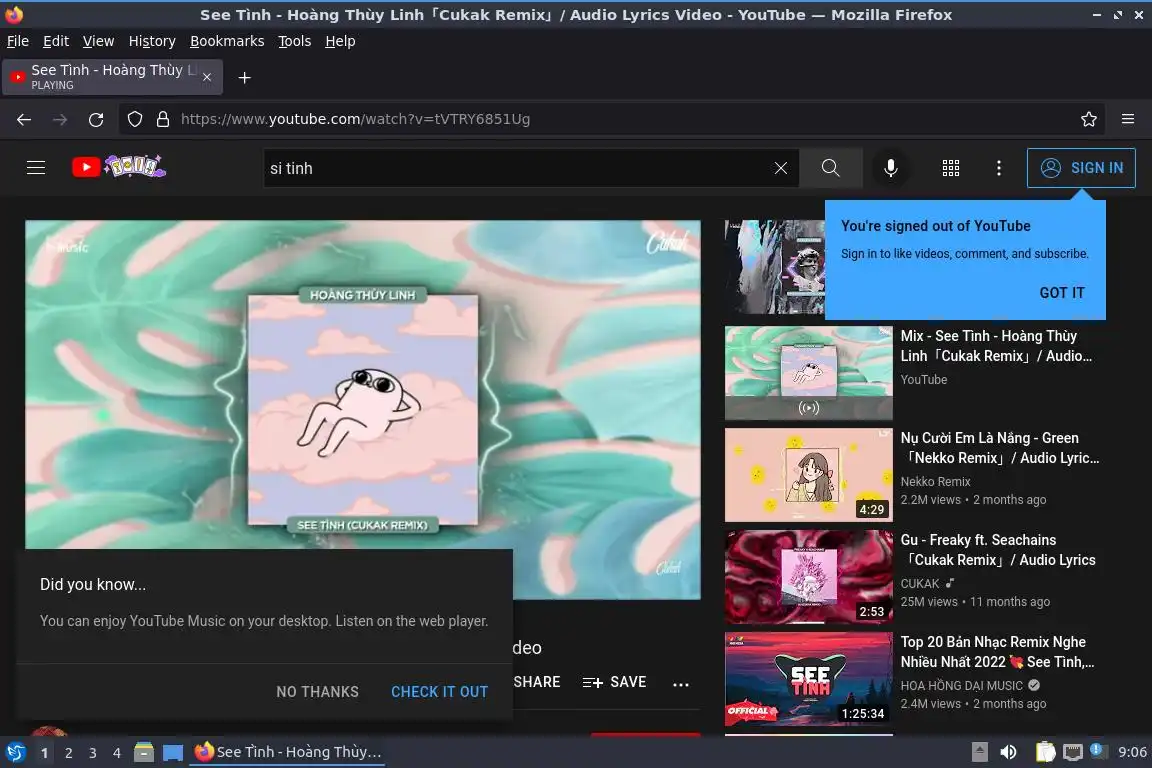Switch to workspace 2
1152x768 pixels.
pos(68,753)
